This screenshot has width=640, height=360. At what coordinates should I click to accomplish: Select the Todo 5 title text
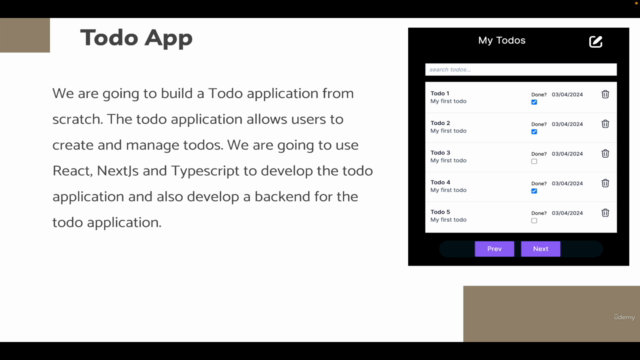[440, 212]
